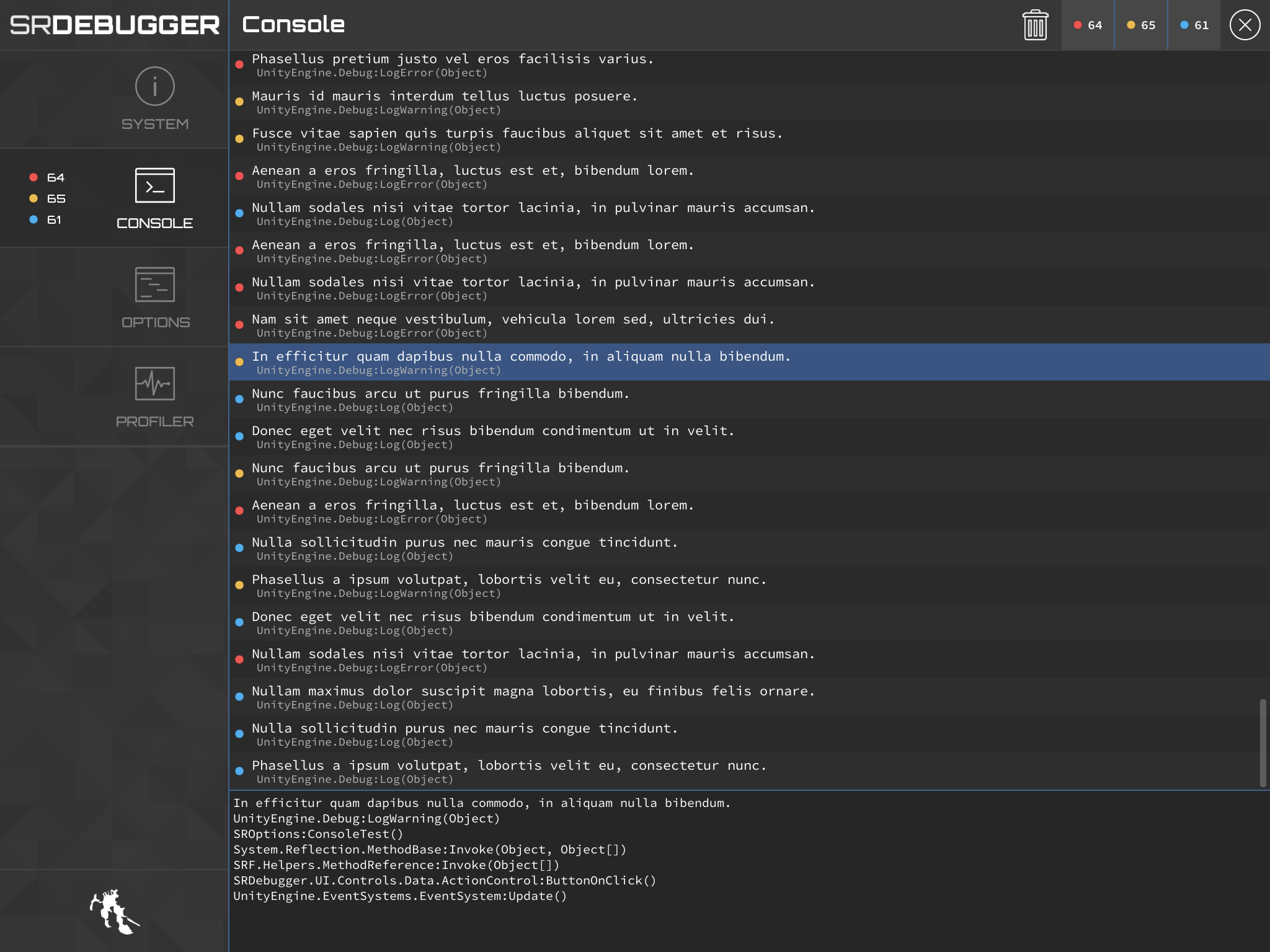The height and width of the screenshot is (952, 1270).
Task: Select log 'Fusce vitae sapien quis turpis'
Action: coord(749,139)
